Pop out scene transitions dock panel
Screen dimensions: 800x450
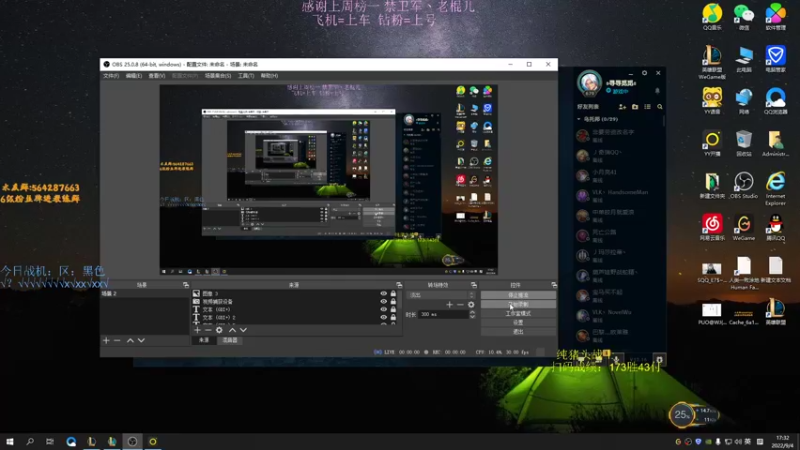[x=473, y=285]
